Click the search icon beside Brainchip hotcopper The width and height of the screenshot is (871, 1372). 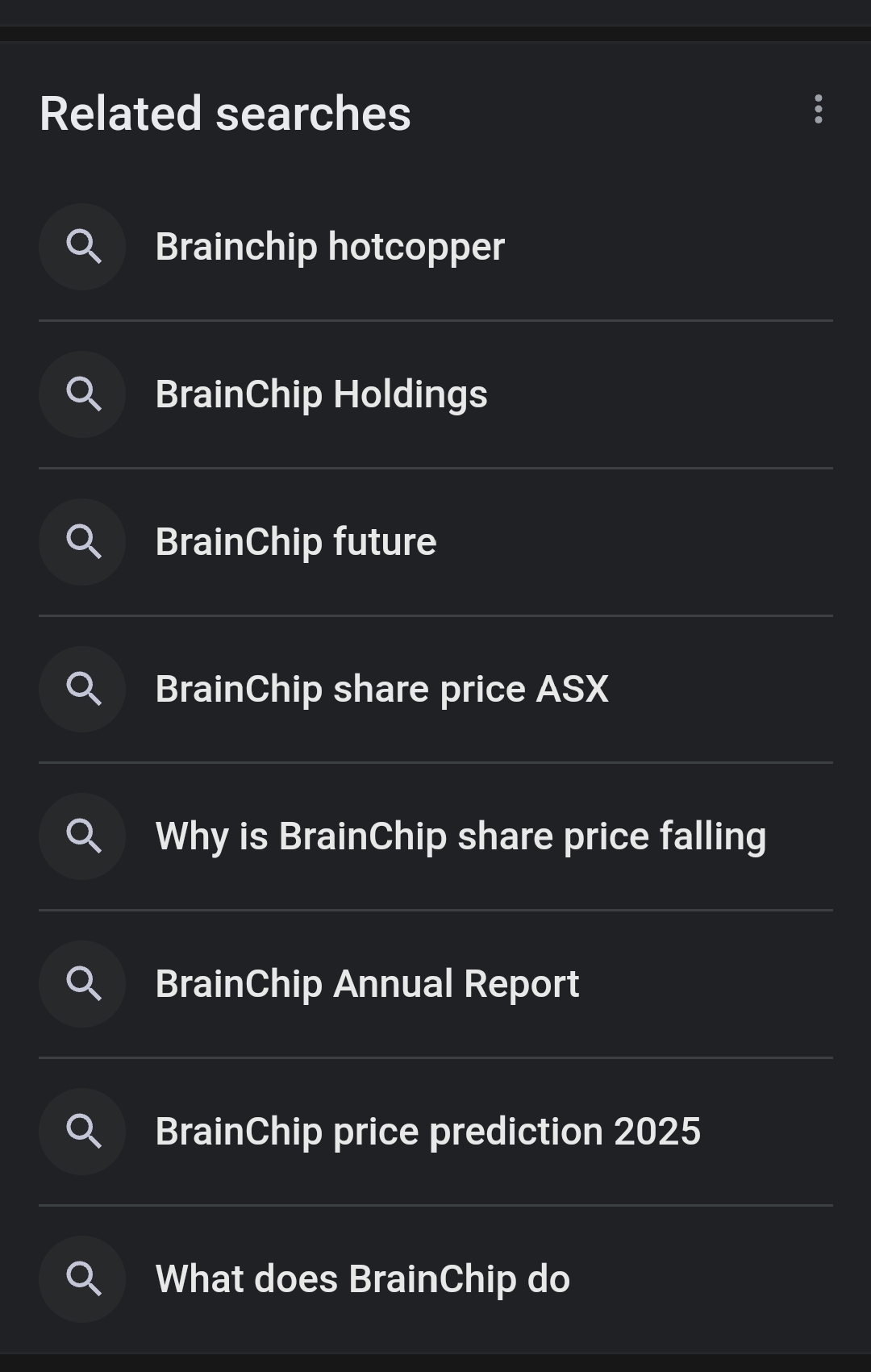pyautogui.click(x=83, y=247)
